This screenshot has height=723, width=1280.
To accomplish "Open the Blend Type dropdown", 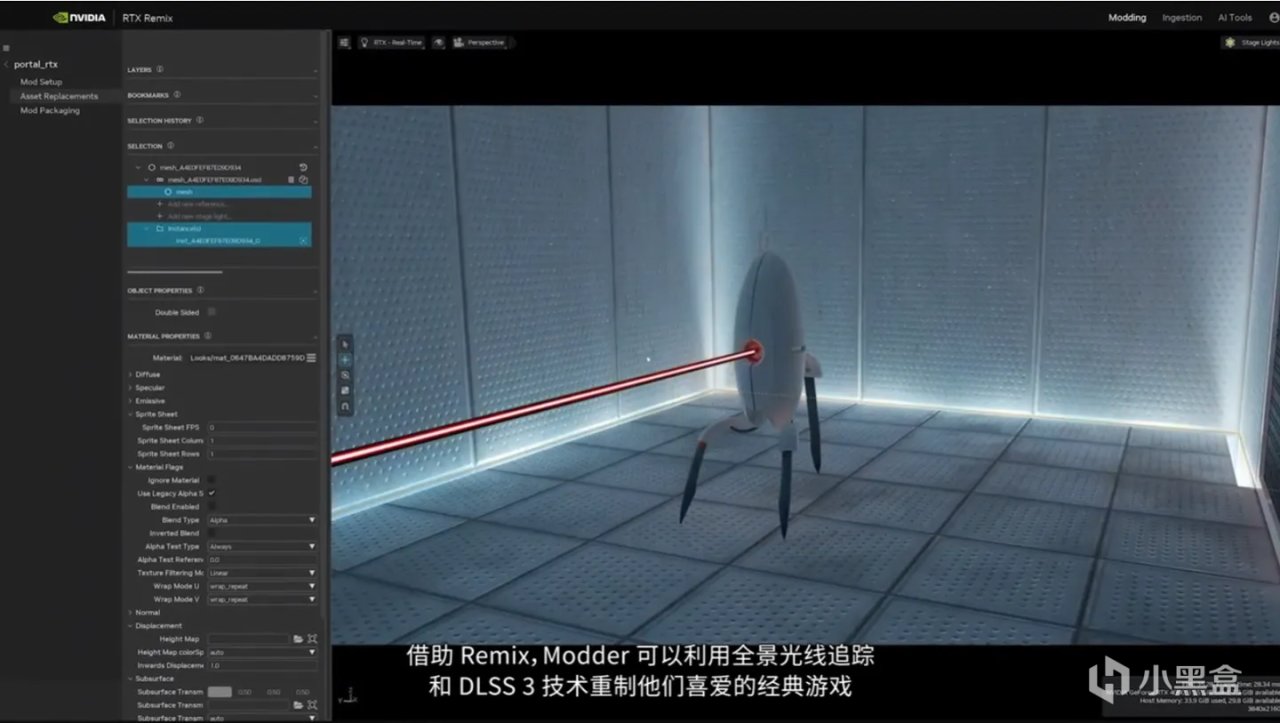I will tap(262, 520).
